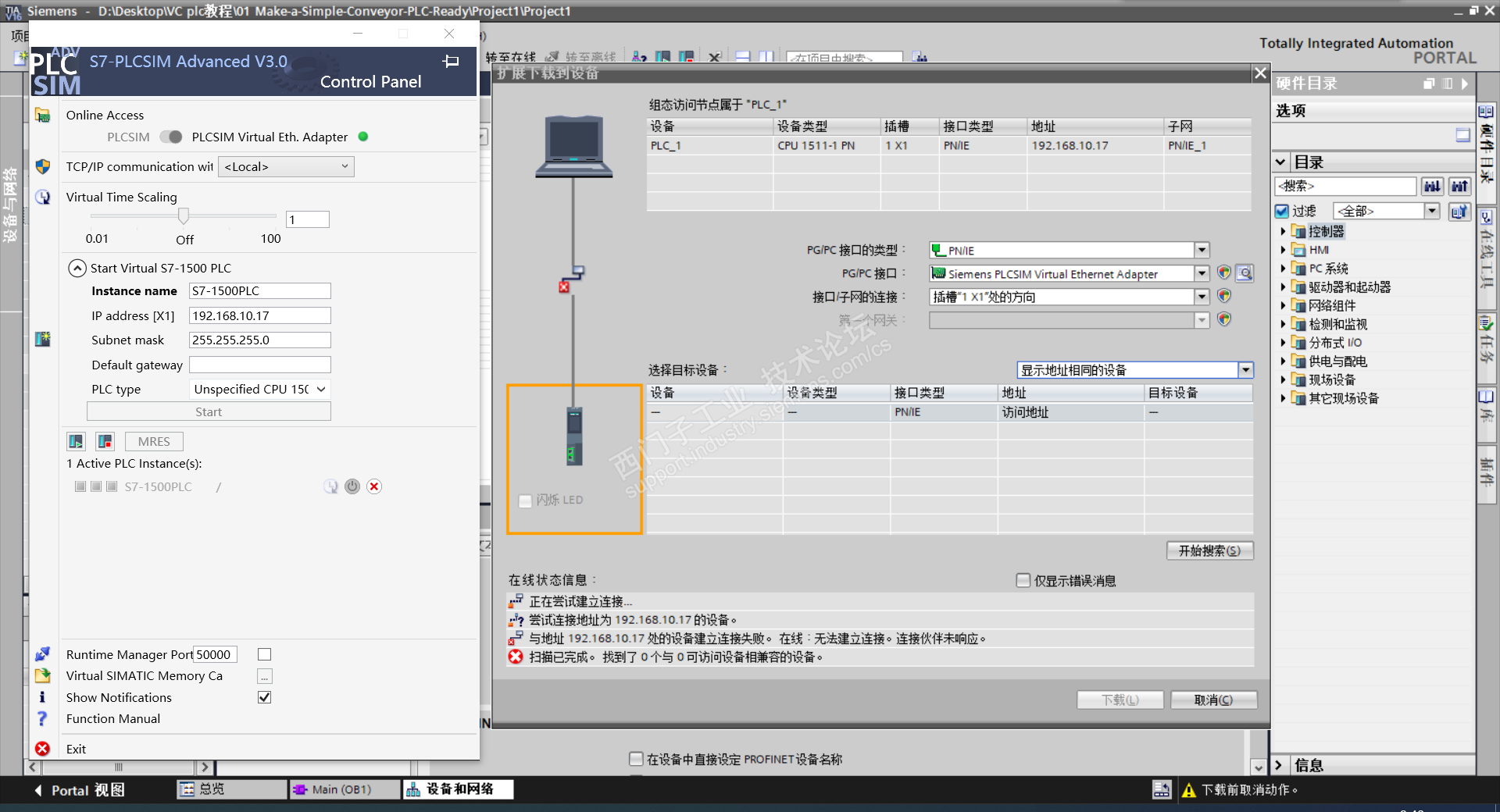
Task: Toggle the 过滤 filter checkbox in catalog
Action: click(1281, 211)
